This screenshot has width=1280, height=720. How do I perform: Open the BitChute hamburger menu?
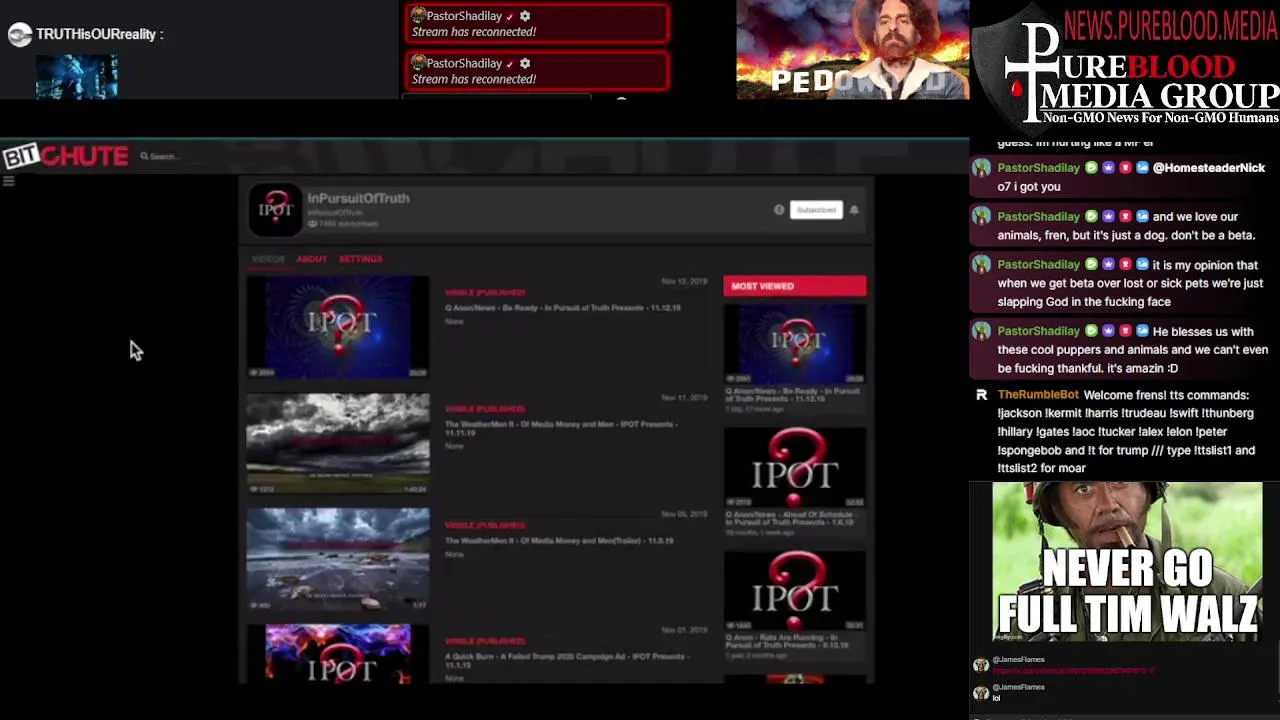click(8, 181)
